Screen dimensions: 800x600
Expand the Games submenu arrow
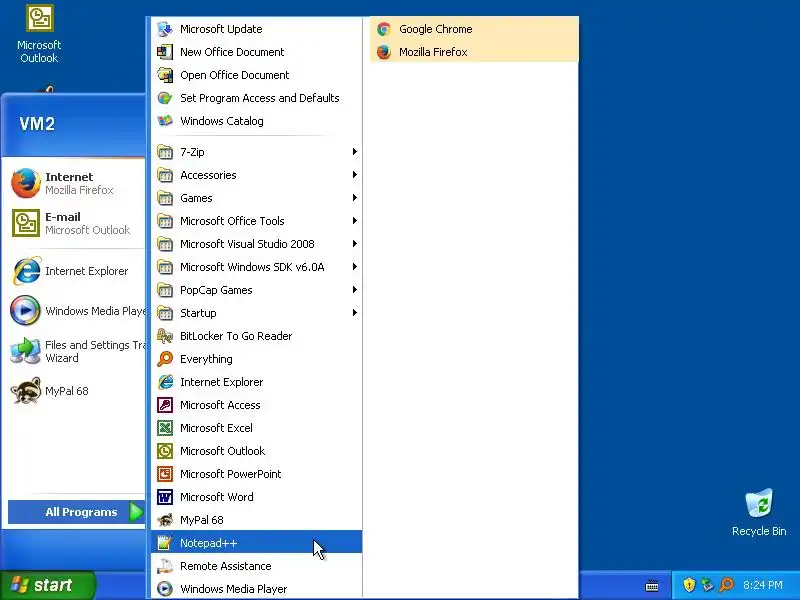[354, 197]
